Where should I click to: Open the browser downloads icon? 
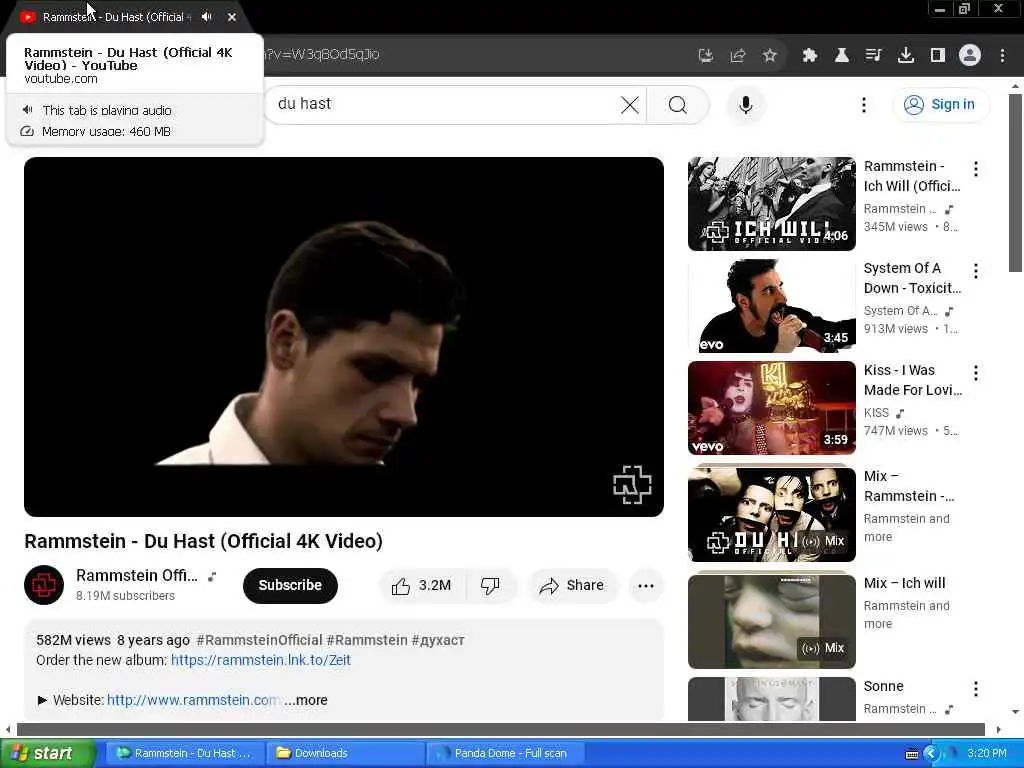pos(906,56)
